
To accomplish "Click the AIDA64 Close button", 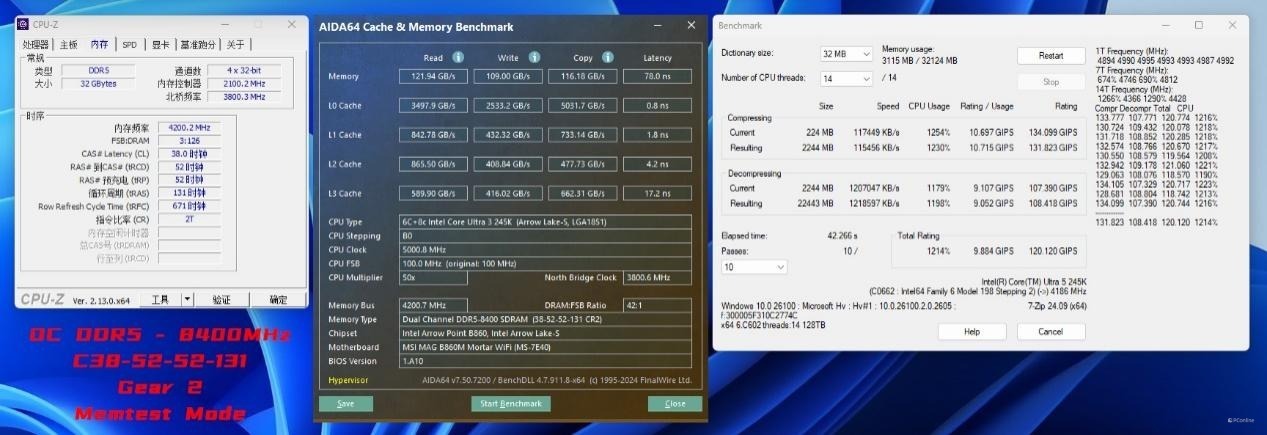I will [675, 404].
